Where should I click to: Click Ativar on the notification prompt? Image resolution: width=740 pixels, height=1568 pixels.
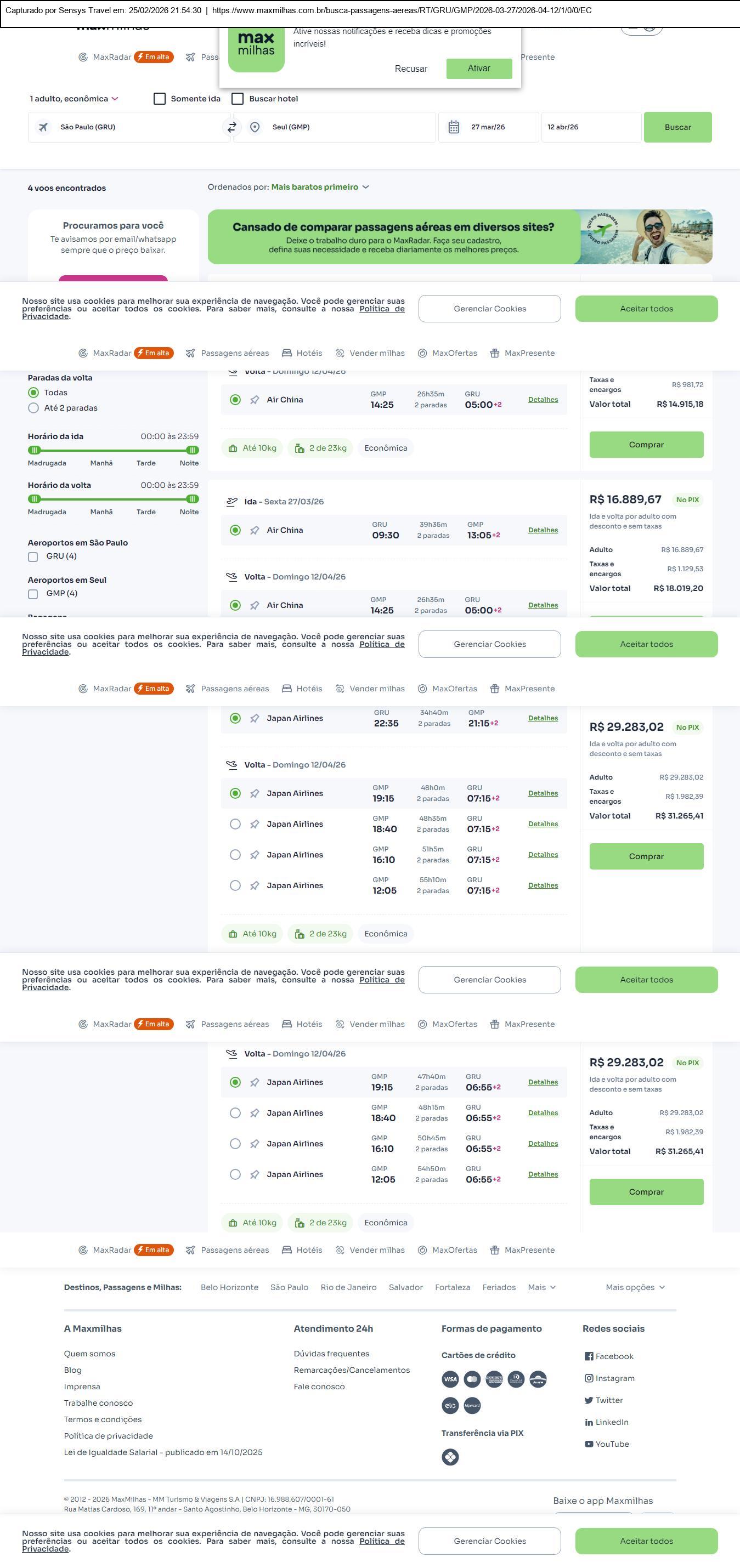tap(479, 68)
